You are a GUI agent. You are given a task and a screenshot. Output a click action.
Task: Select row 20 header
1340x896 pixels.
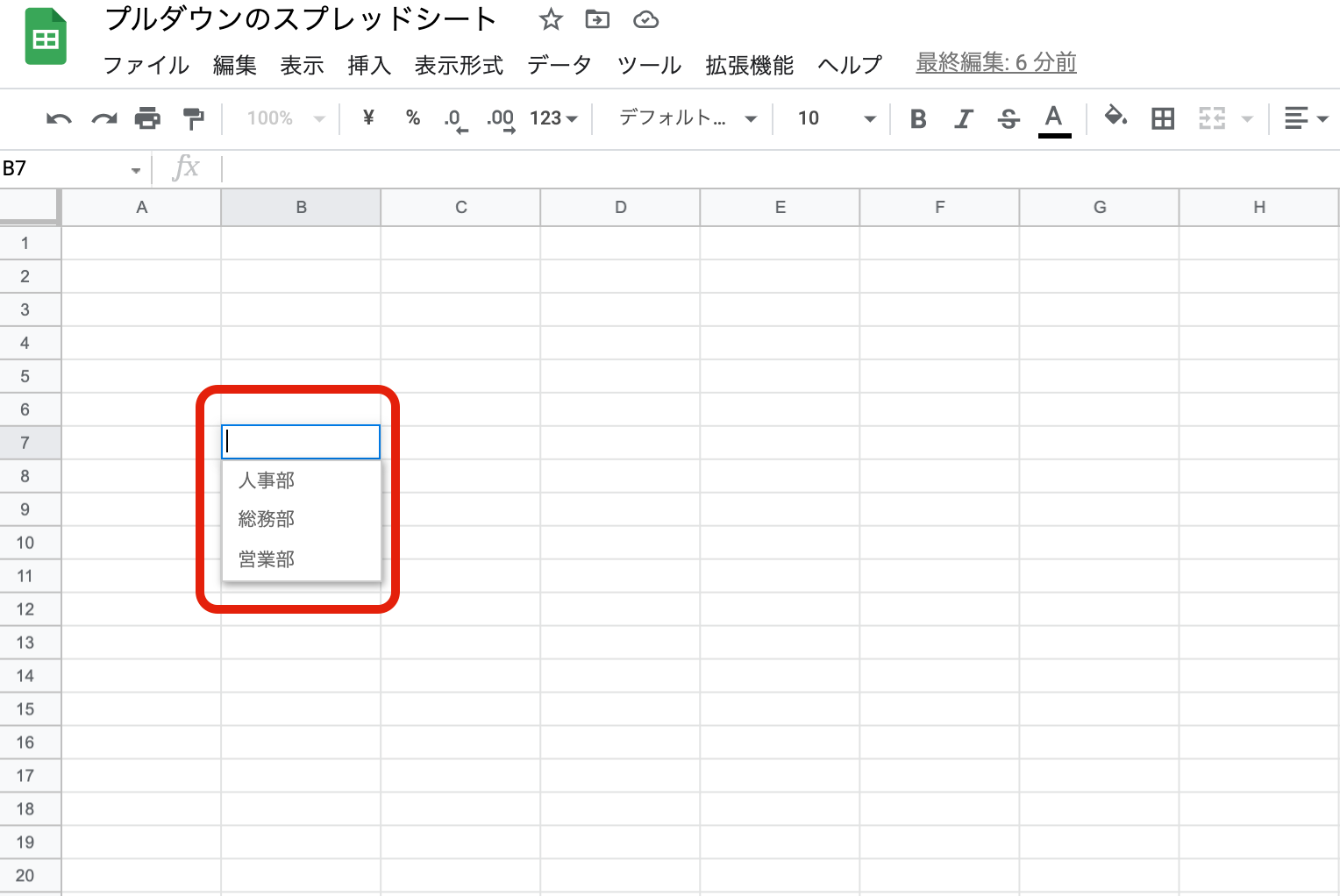pyautogui.click(x=30, y=876)
